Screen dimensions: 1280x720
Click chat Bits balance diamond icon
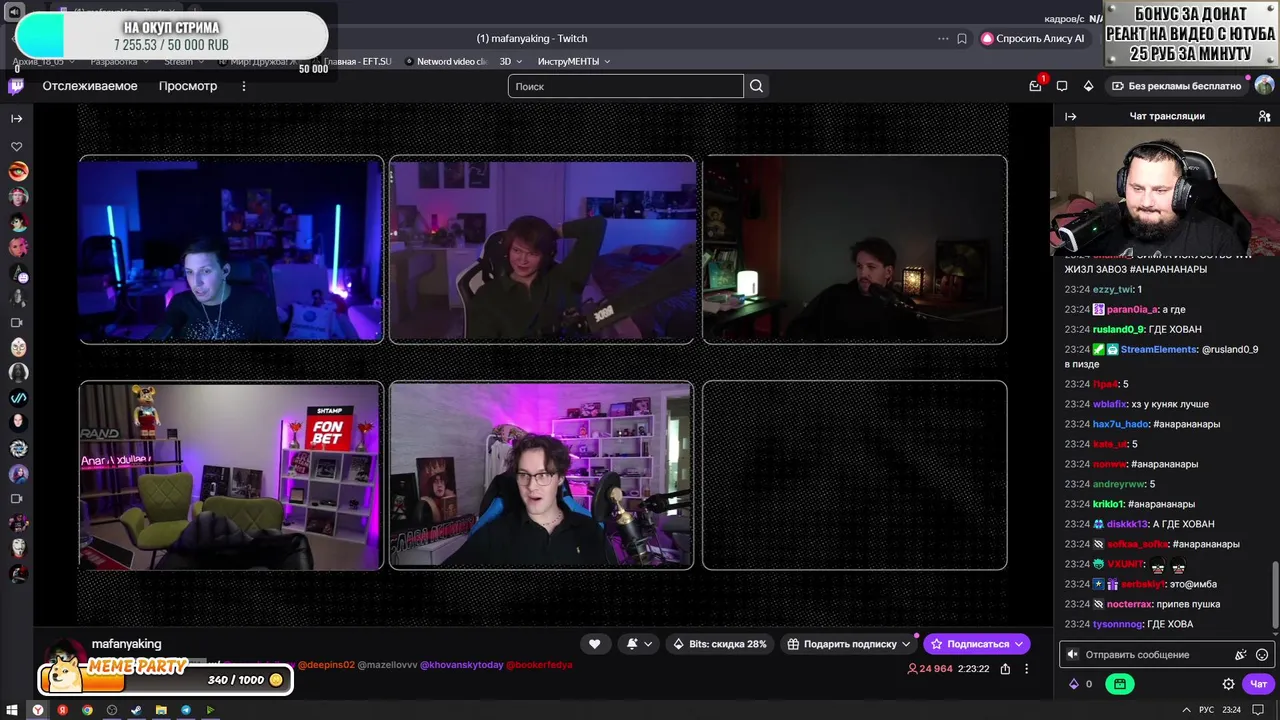click(1074, 684)
